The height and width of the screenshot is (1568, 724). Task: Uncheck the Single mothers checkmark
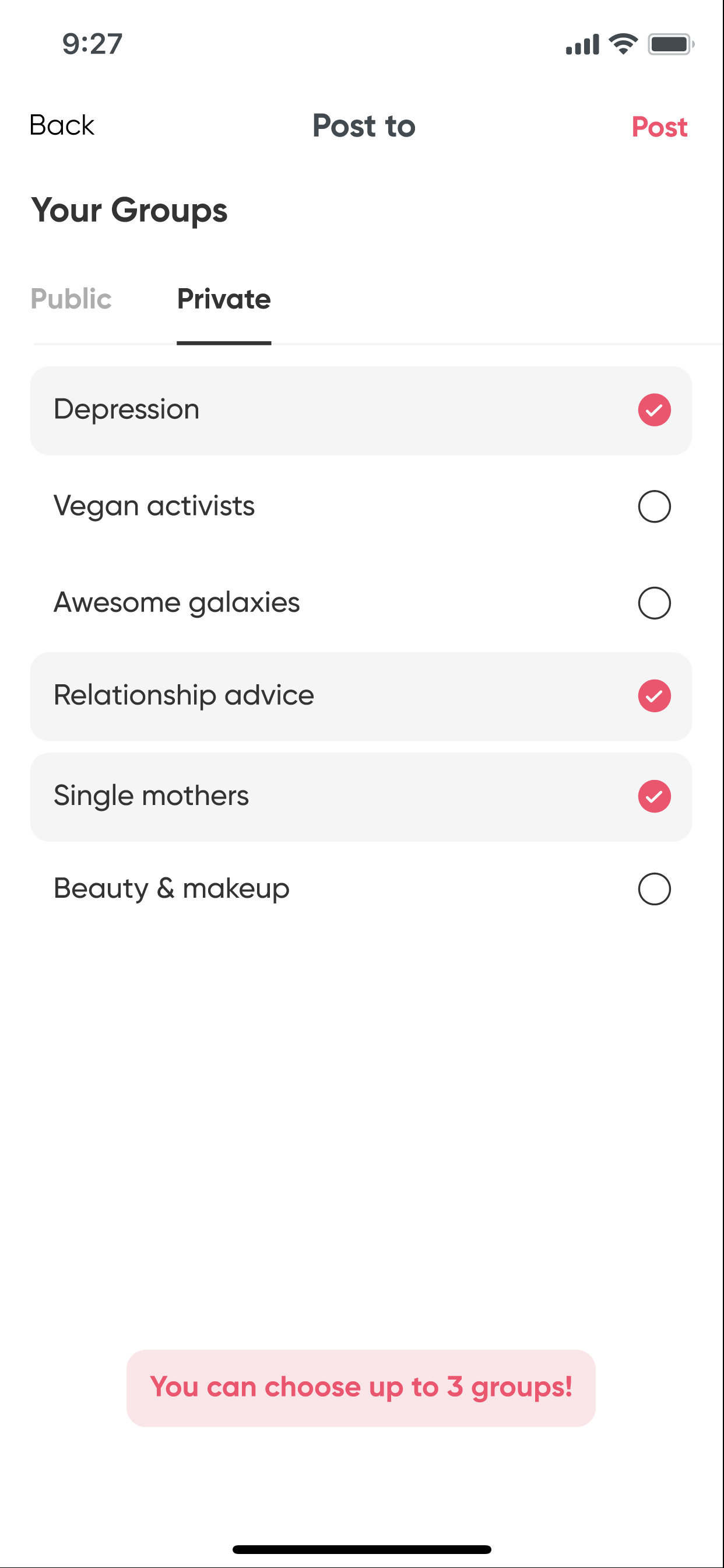[x=654, y=796]
